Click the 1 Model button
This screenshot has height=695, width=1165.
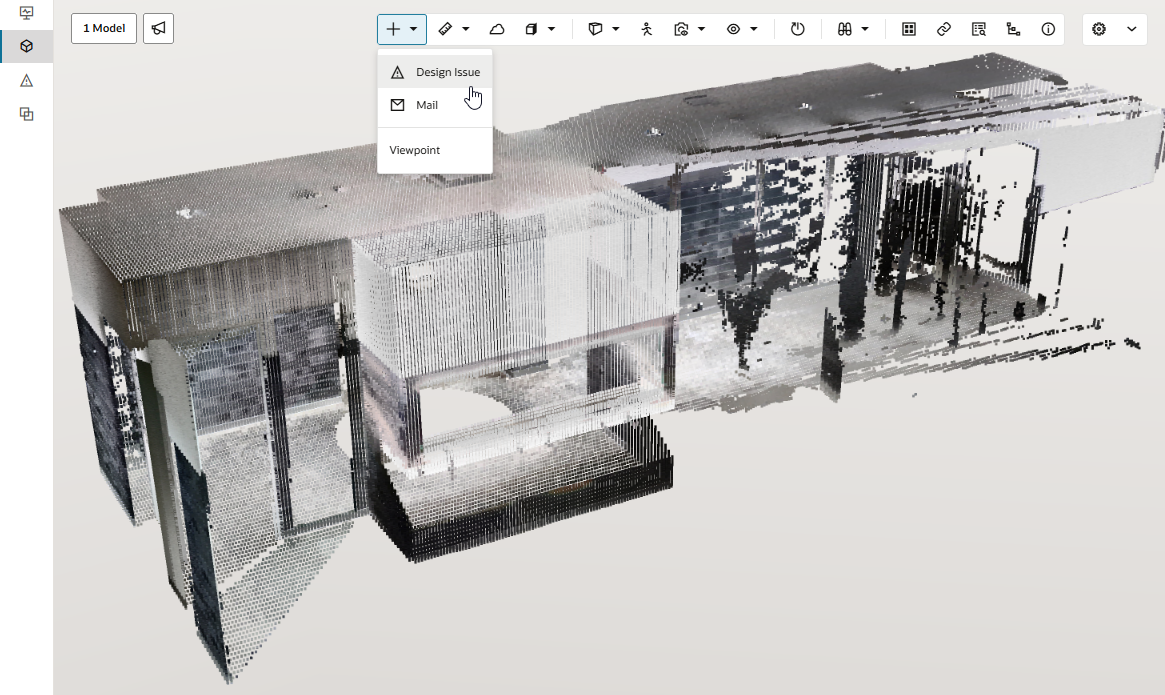[x=104, y=28]
